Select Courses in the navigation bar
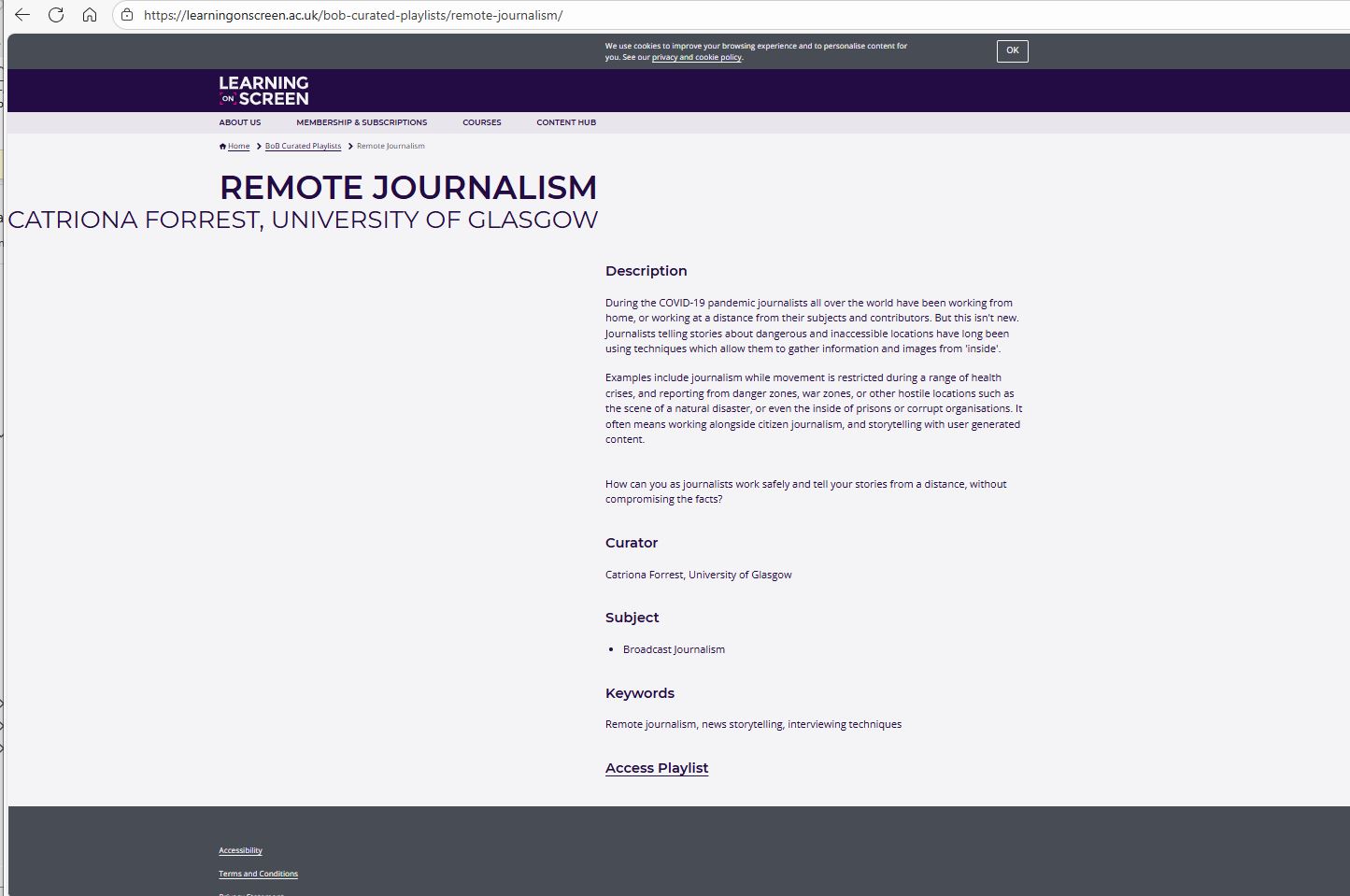The image size is (1350, 896). [x=481, y=122]
